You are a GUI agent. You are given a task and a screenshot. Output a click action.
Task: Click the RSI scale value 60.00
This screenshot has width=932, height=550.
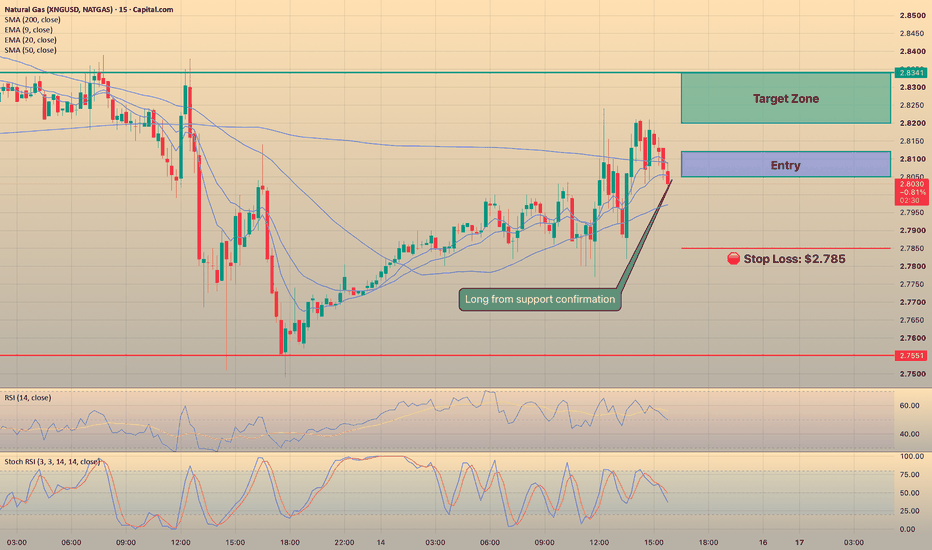point(909,406)
